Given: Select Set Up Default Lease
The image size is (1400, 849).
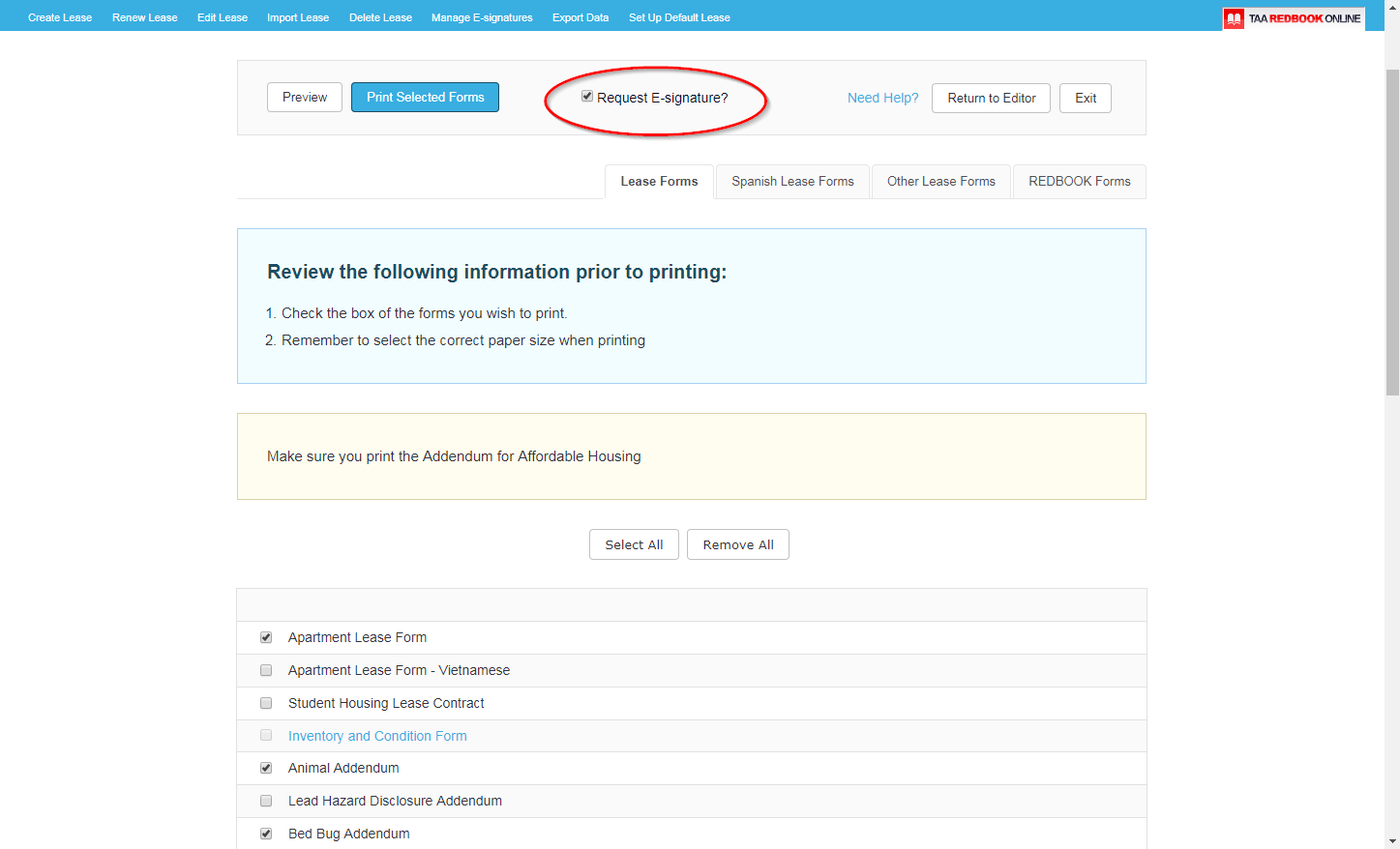Looking at the screenshot, I should point(678,16).
